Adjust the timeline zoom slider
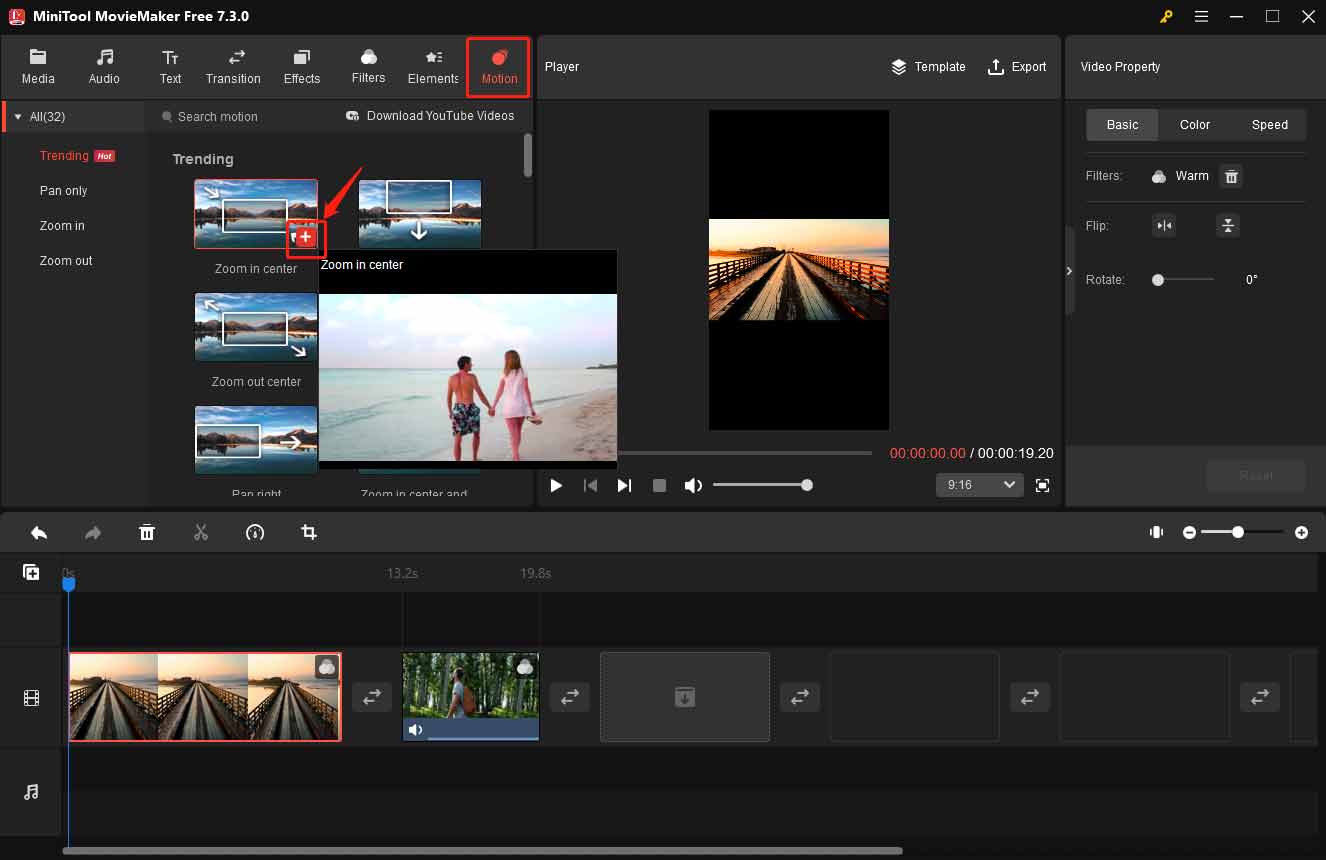This screenshot has width=1326, height=860. [x=1243, y=533]
